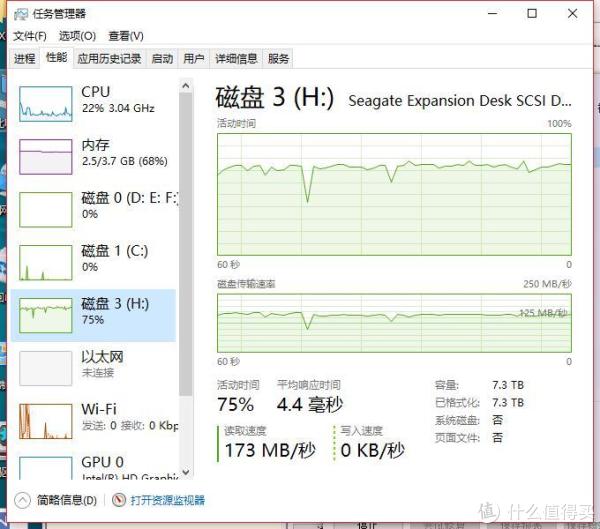Open the 查看(V) menu
Image resolution: width=600 pixels, height=529 pixels.
click(x=126, y=36)
